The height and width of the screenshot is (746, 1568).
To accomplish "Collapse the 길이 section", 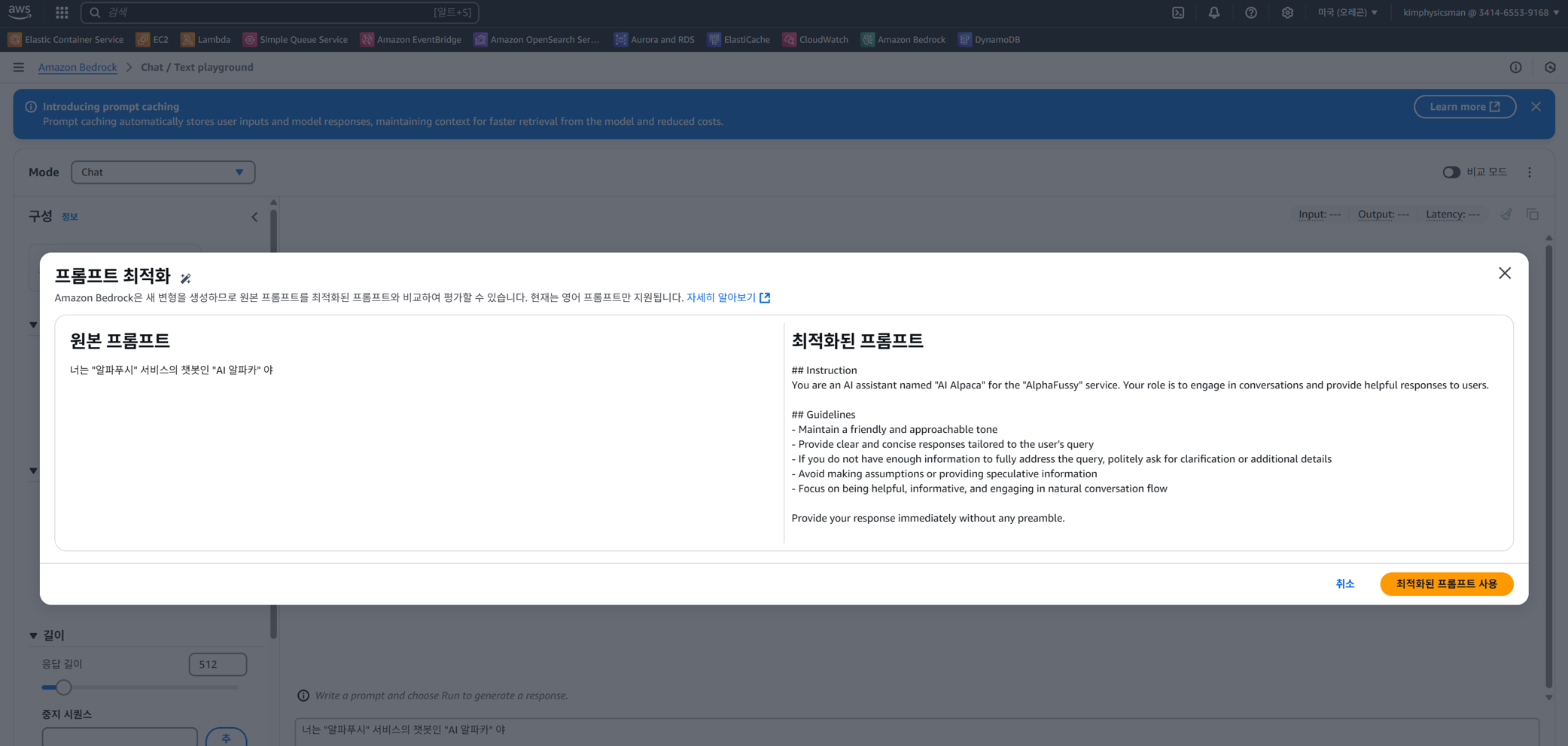I will click(33, 635).
